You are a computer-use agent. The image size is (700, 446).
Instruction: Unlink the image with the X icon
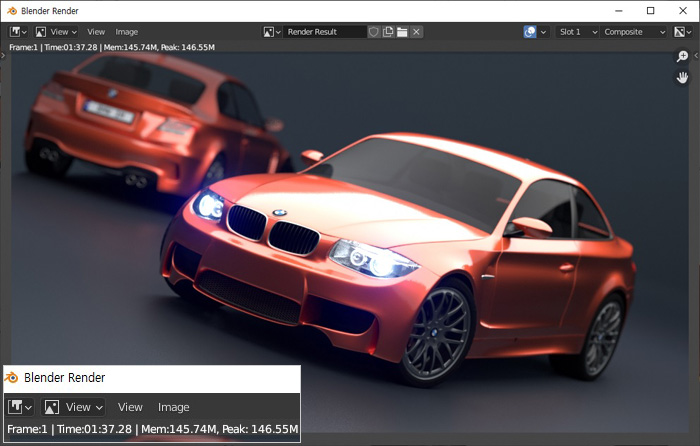click(416, 32)
